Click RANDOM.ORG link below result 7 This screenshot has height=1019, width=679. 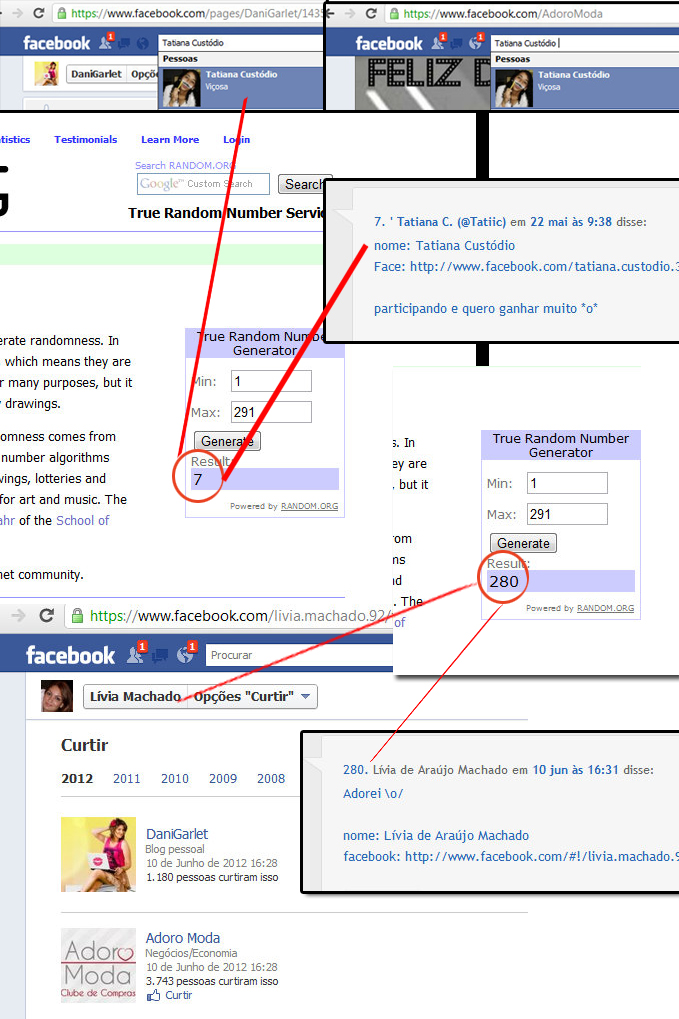coord(309,506)
